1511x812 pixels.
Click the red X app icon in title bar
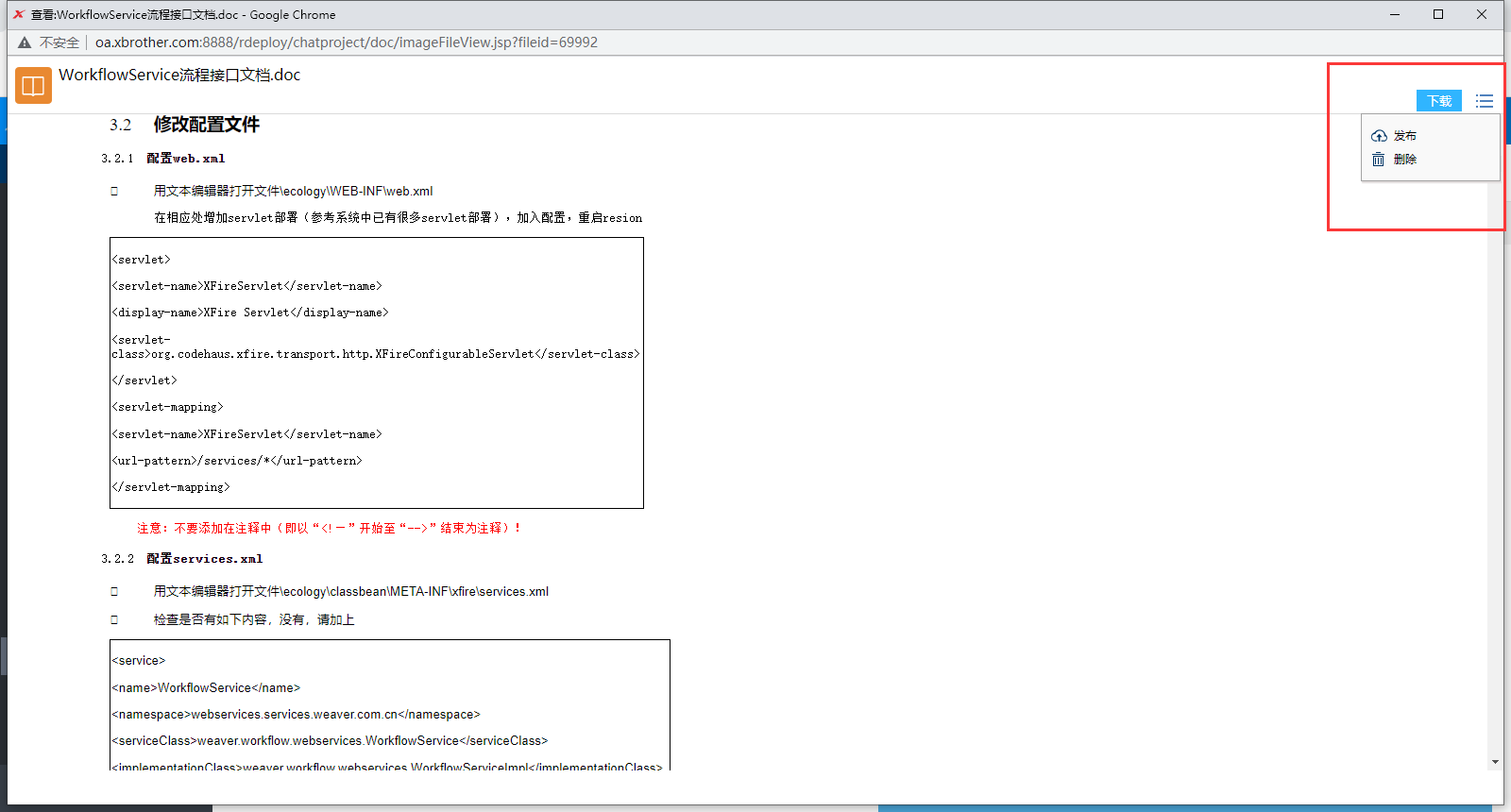click(x=18, y=14)
